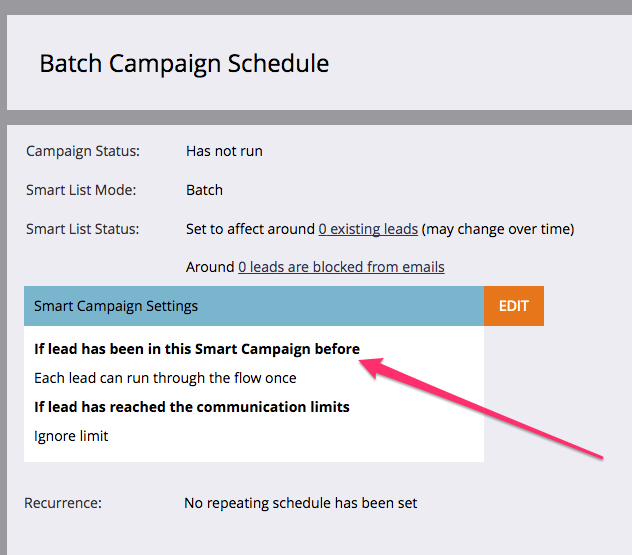The height and width of the screenshot is (555, 632).
Task: Open "0 leads are blocked from emails" link
Action: [341, 267]
